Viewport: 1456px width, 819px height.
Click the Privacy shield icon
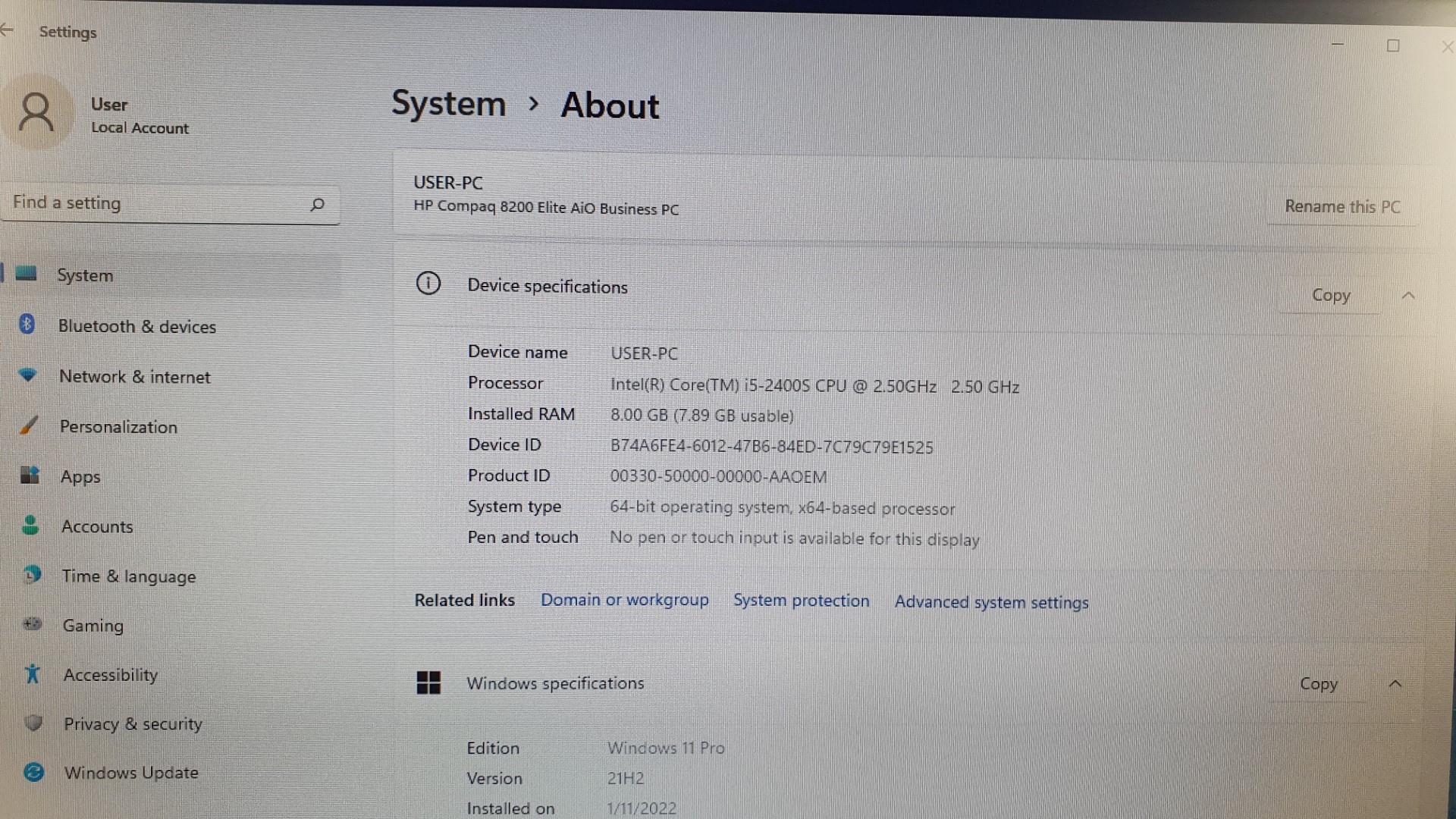click(x=33, y=722)
